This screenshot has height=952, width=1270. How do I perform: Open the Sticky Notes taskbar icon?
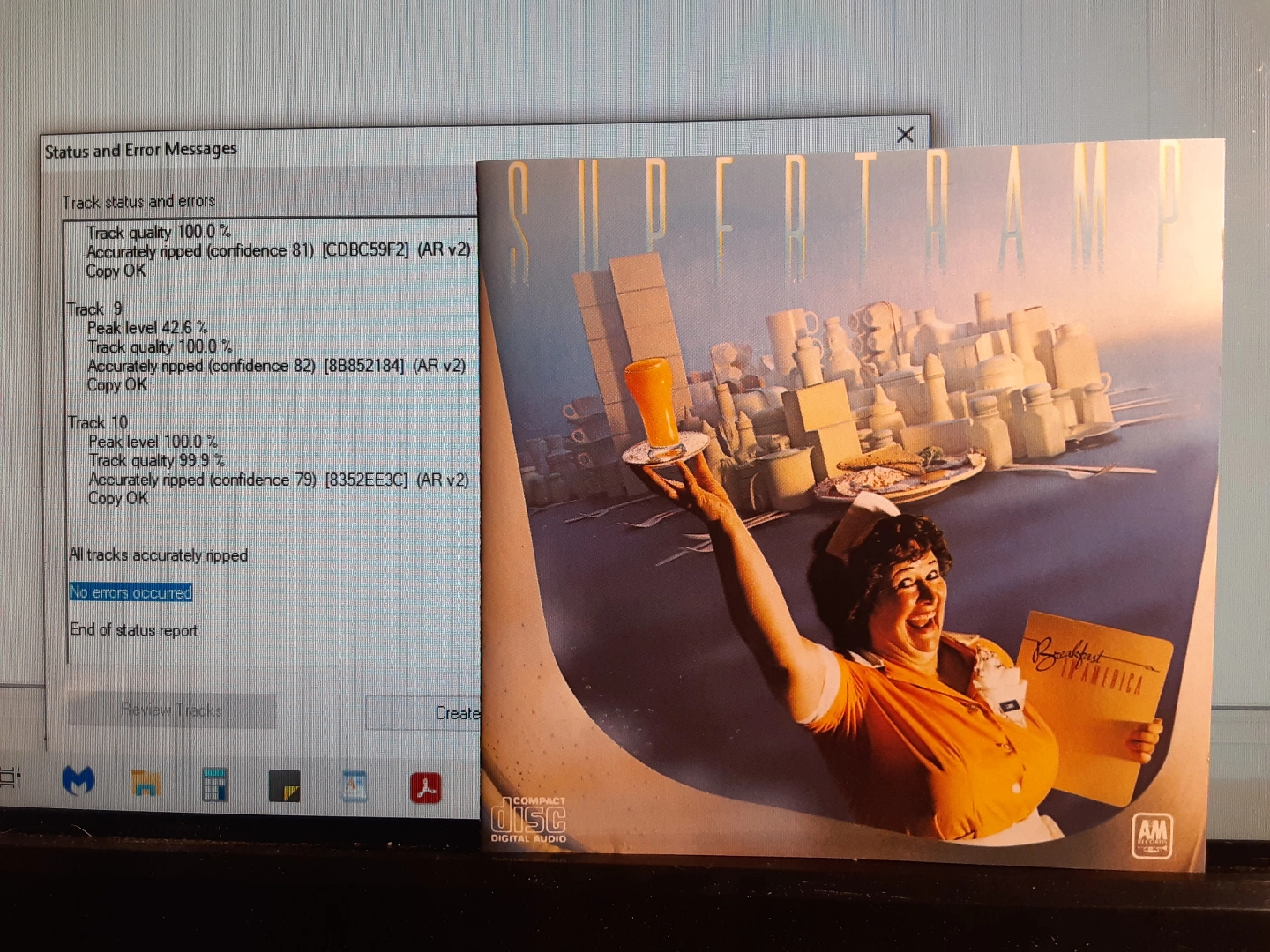coord(284,785)
